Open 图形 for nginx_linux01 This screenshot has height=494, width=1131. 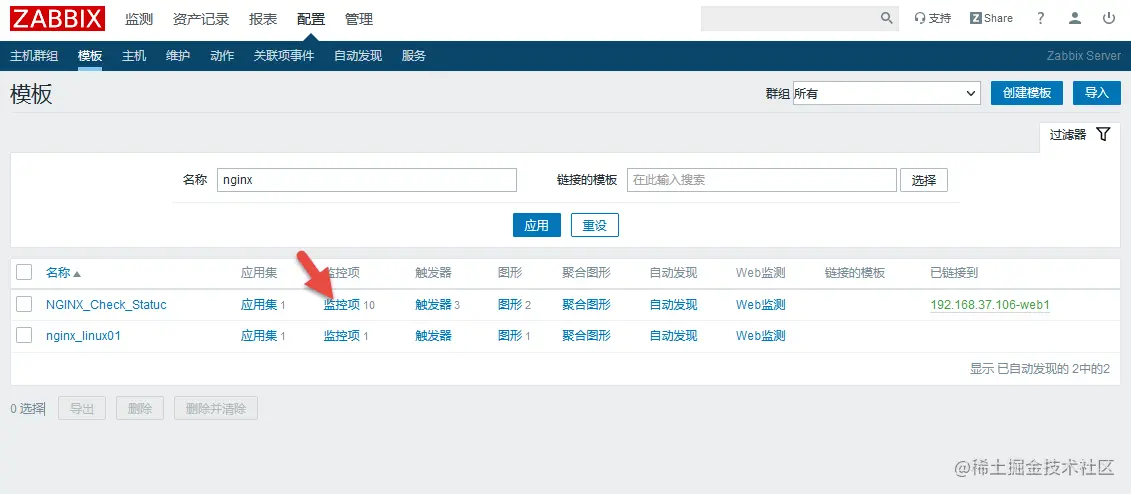tap(510, 336)
